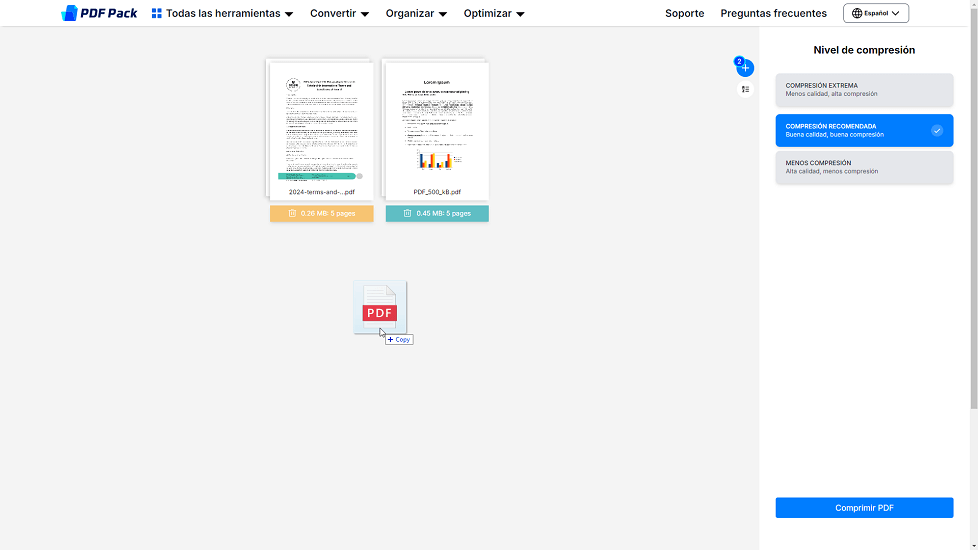Click the add more files plus icon

point(745,68)
